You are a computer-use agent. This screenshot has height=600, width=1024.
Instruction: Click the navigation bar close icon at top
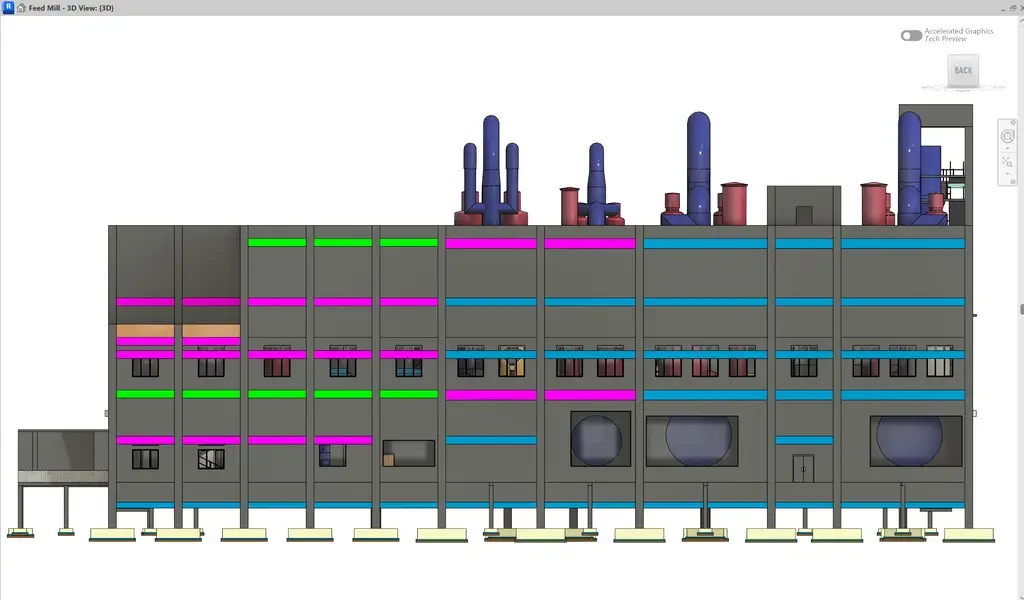[x=1014, y=123]
